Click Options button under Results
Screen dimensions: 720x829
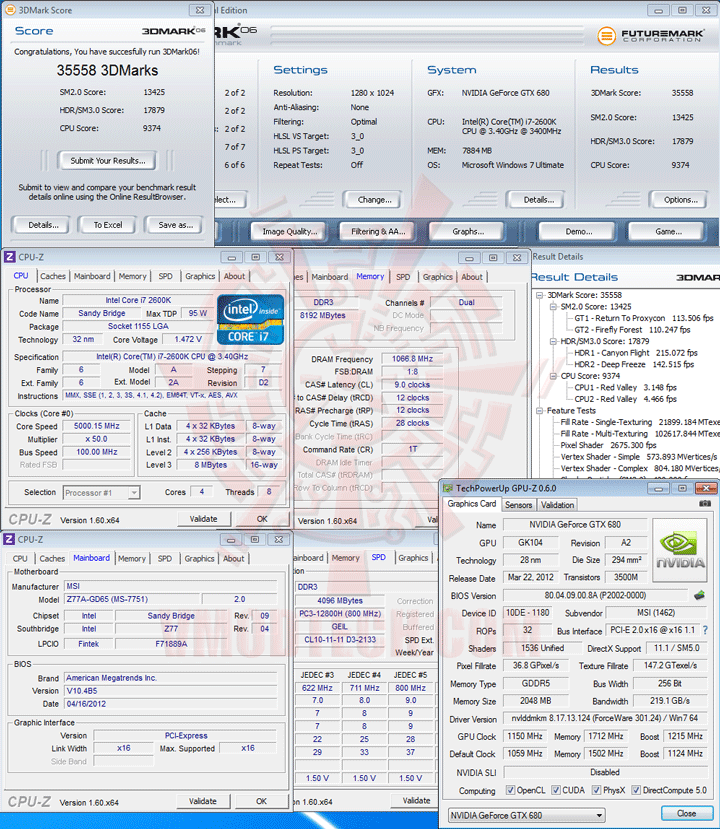point(681,200)
